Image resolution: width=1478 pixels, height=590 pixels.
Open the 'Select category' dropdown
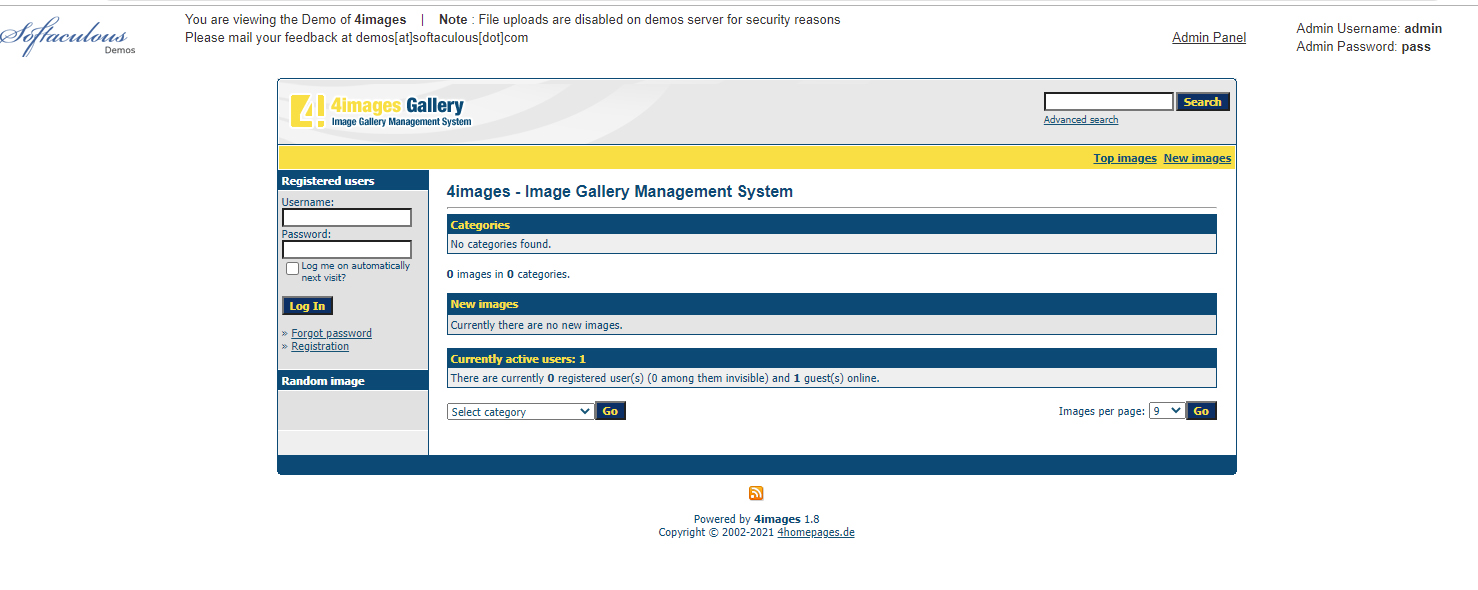520,411
